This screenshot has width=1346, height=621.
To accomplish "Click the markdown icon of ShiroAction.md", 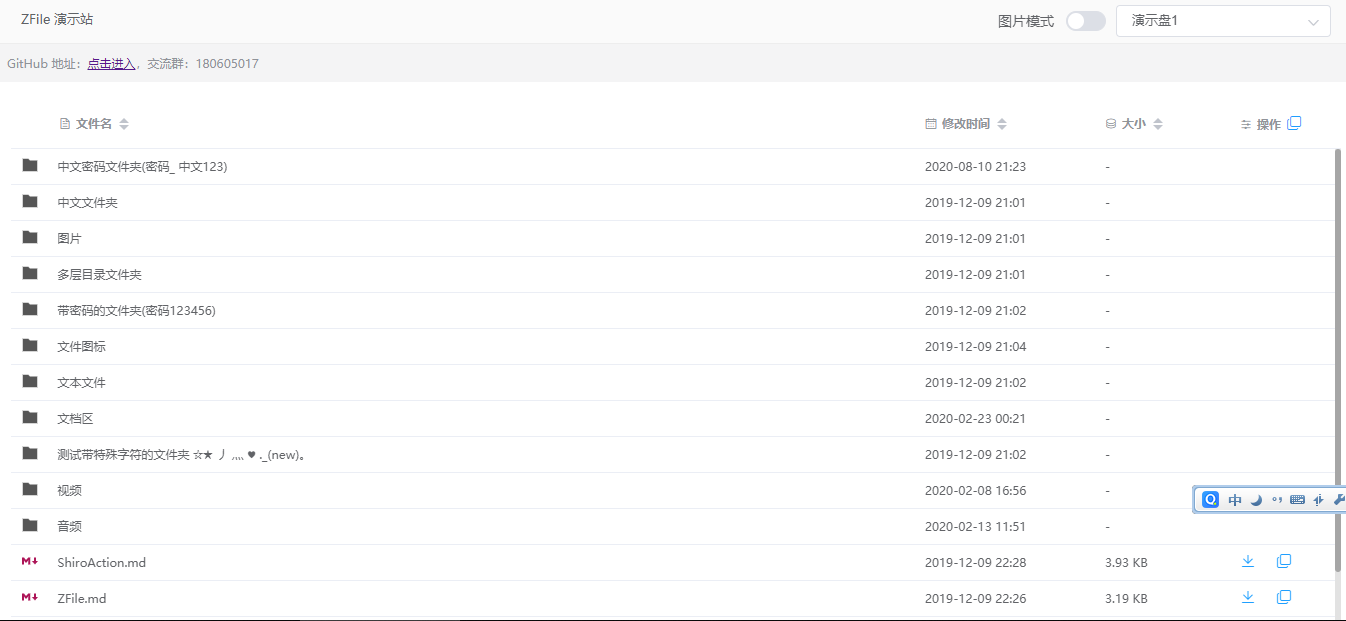I will tap(30, 562).
